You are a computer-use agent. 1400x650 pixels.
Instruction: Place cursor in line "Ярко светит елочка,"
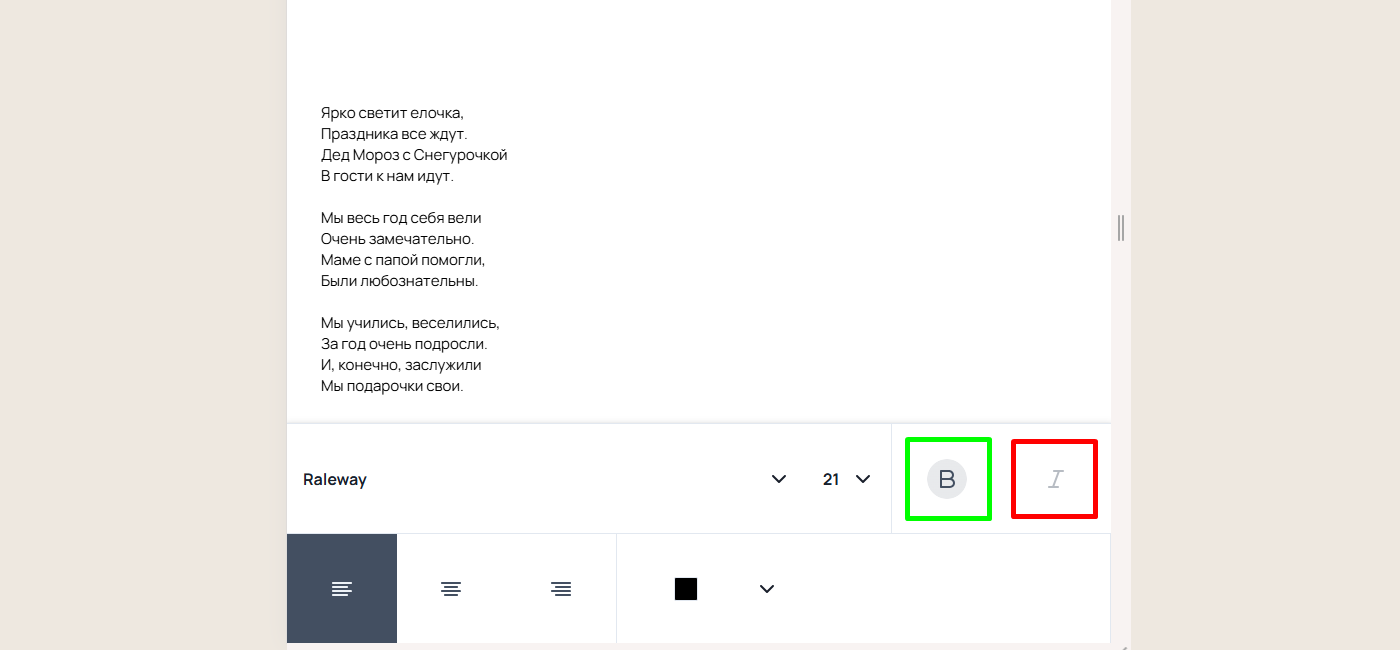tap(392, 113)
